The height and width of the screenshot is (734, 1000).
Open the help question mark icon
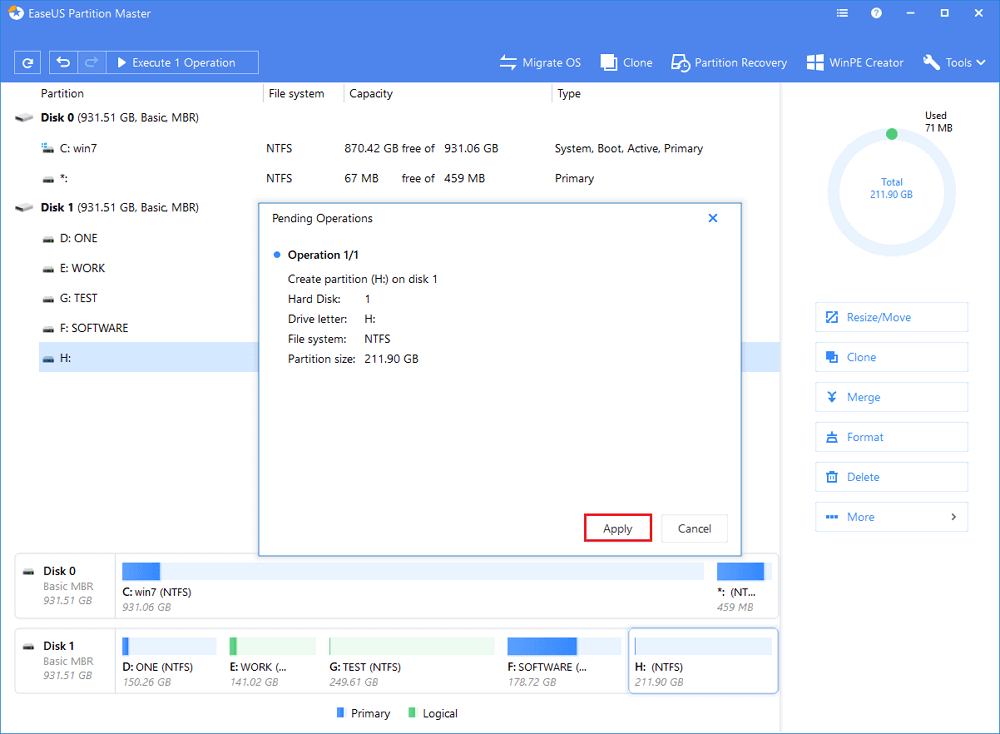876,14
